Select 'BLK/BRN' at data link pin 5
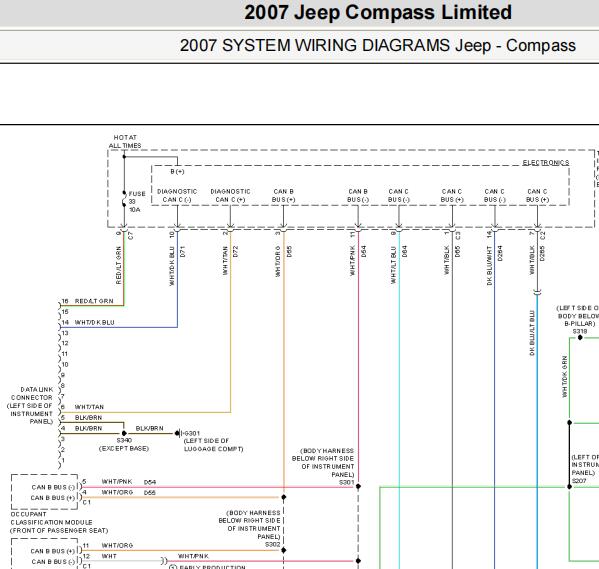This screenshot has height=569, width=599. tap(88, 418)
